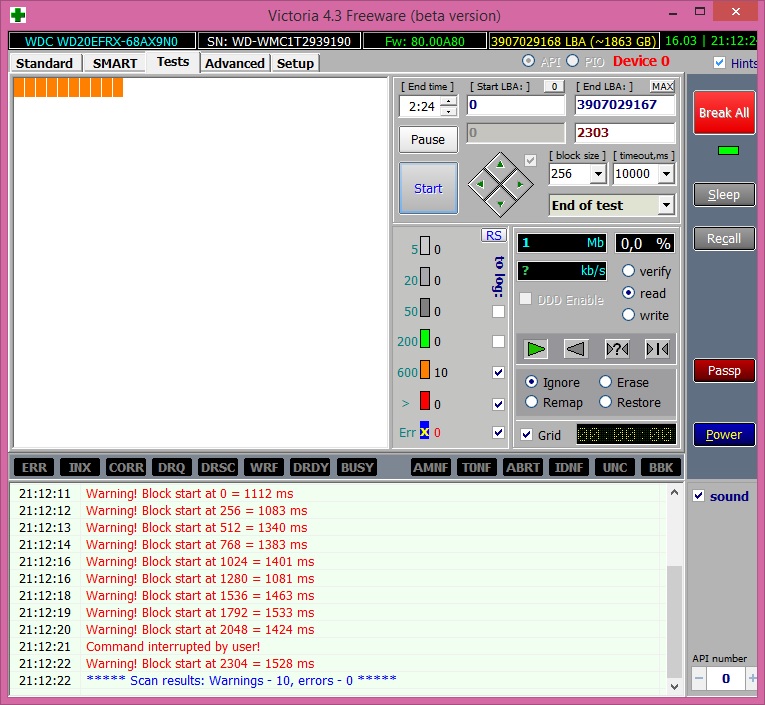Select the verify scan mode
The width and height of the screenshot is (765, 705).
click(x=647, y=271)
